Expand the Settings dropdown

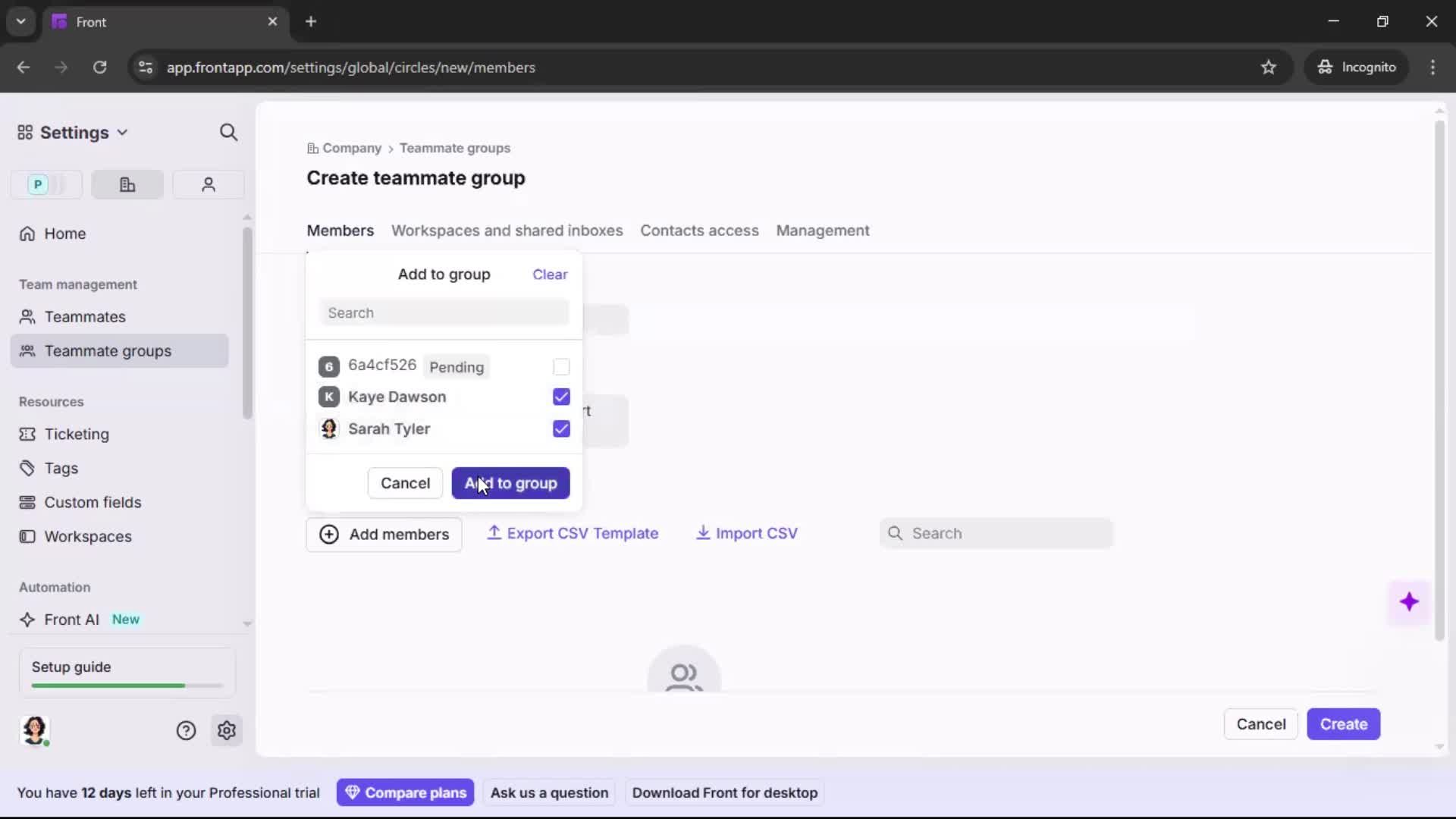coord(123,132)
